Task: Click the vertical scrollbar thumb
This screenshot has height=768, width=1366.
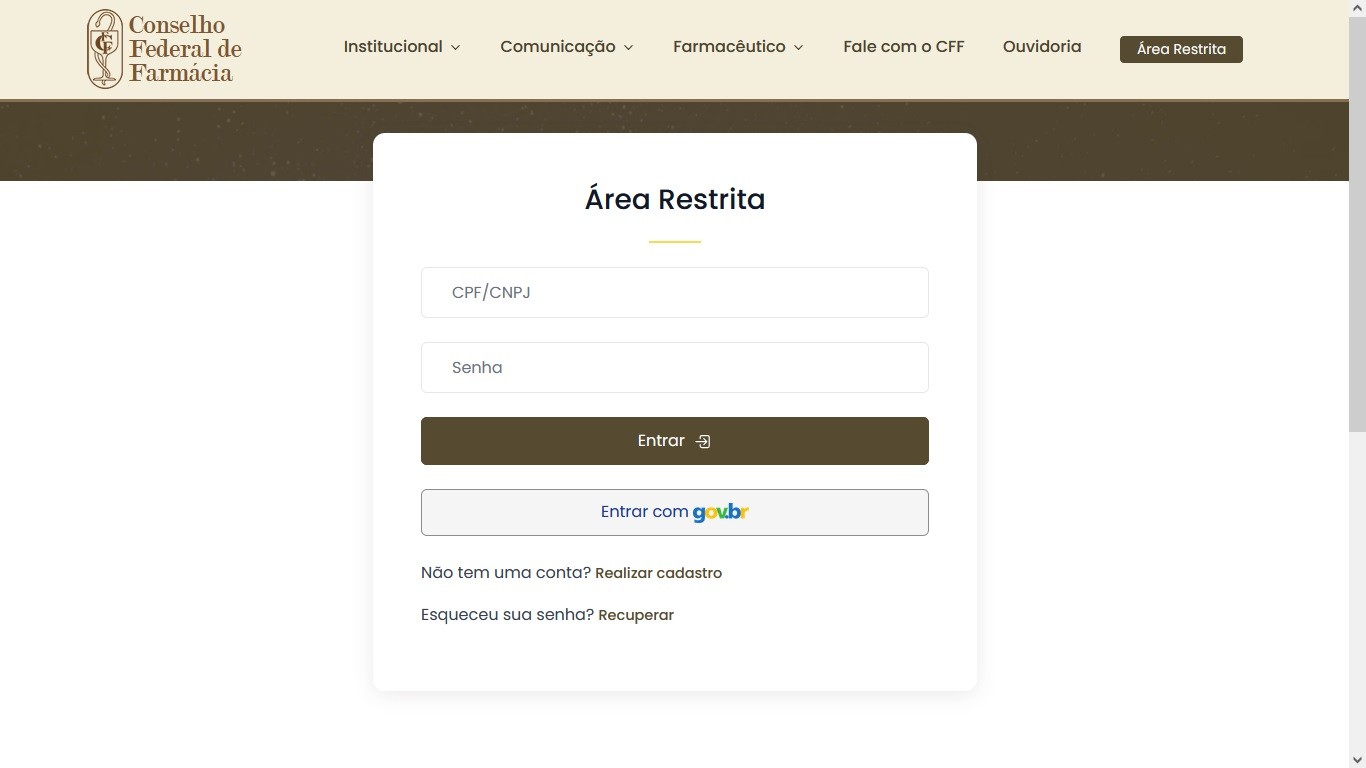Action: click(x=1357, y=220)
